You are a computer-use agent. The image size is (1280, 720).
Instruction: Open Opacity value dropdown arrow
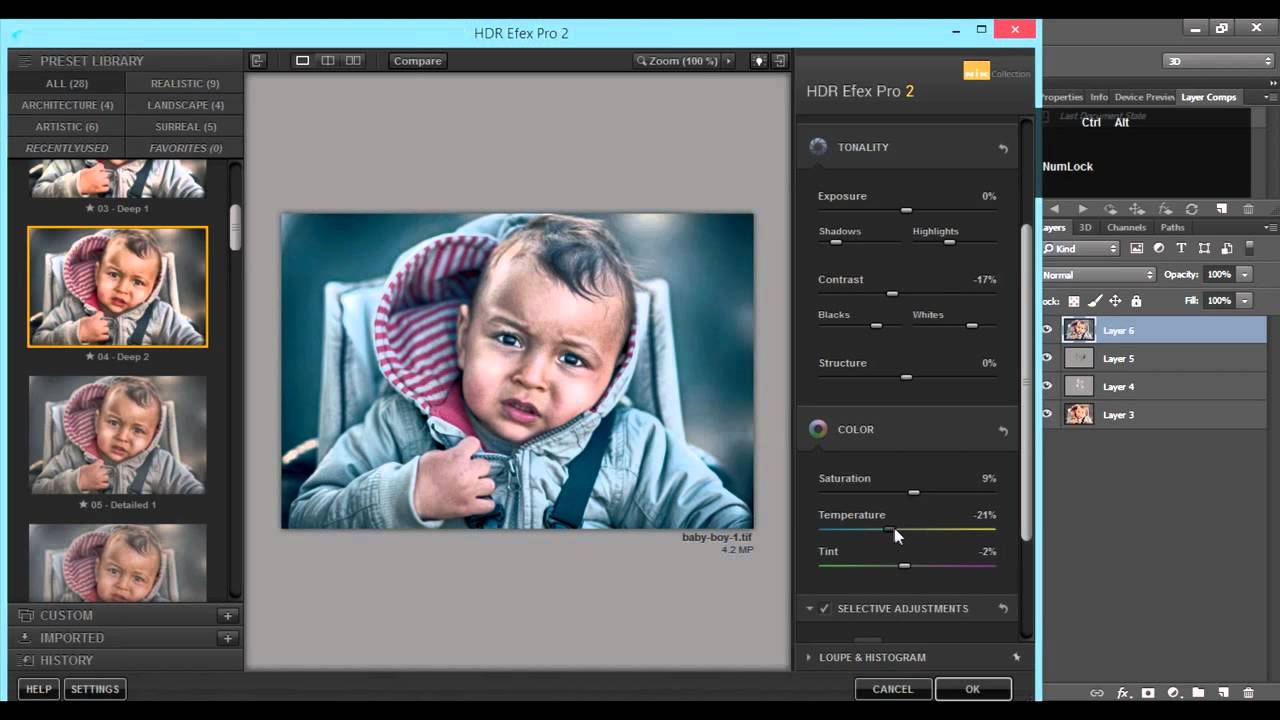(1244, 274)
